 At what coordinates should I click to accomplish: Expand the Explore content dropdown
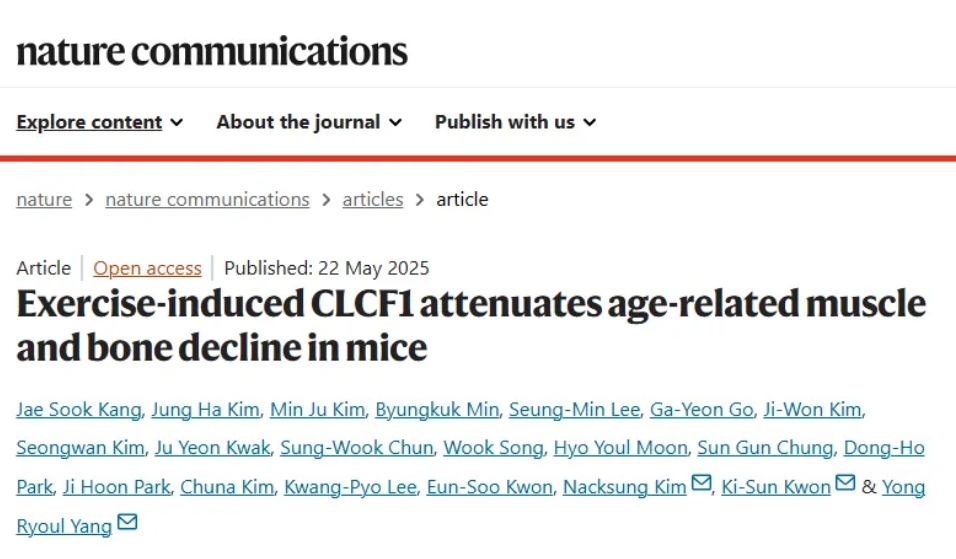(99, 122)
